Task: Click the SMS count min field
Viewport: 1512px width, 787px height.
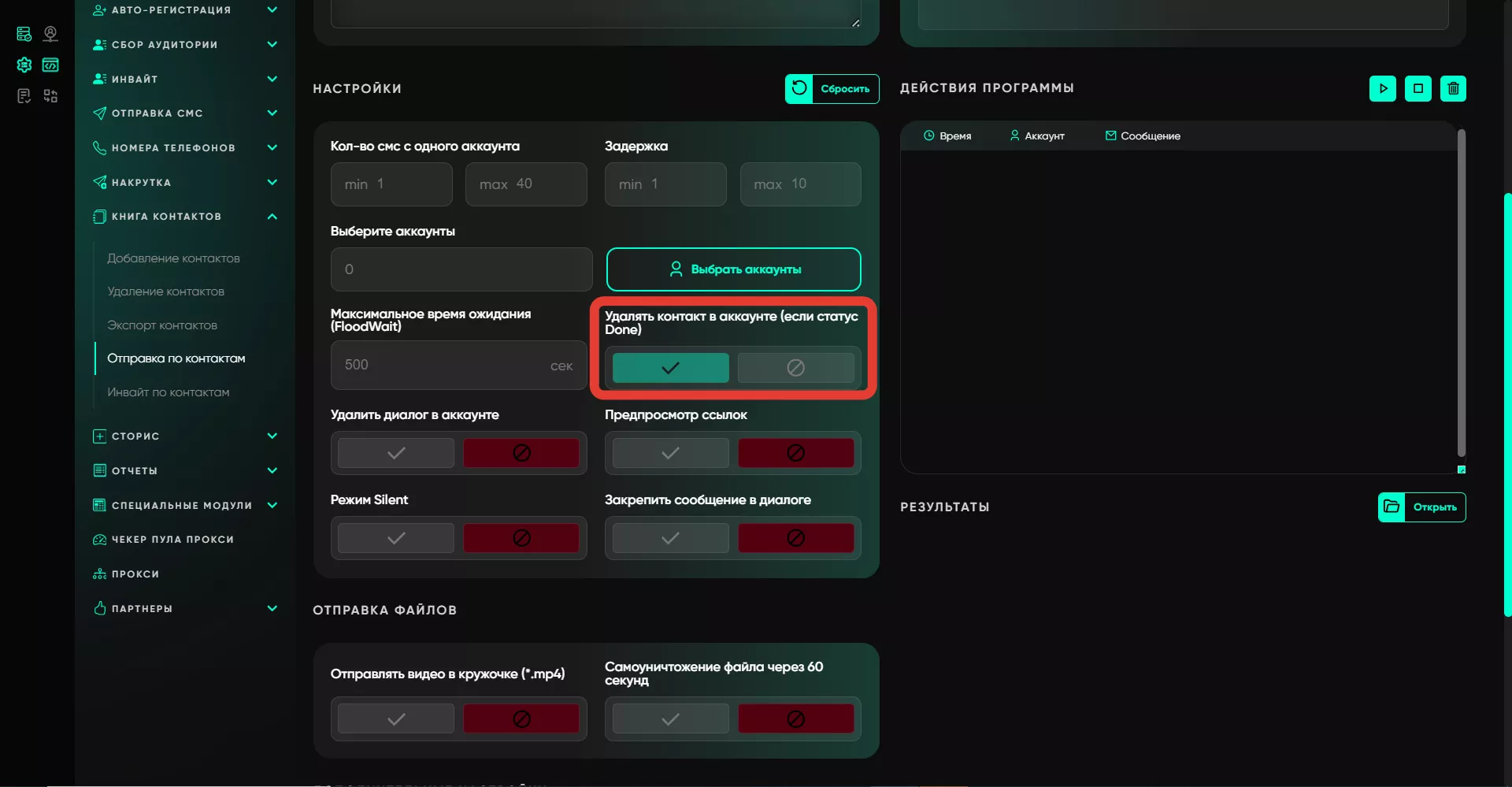Action: pyautogui.click(x=391, y=184)
